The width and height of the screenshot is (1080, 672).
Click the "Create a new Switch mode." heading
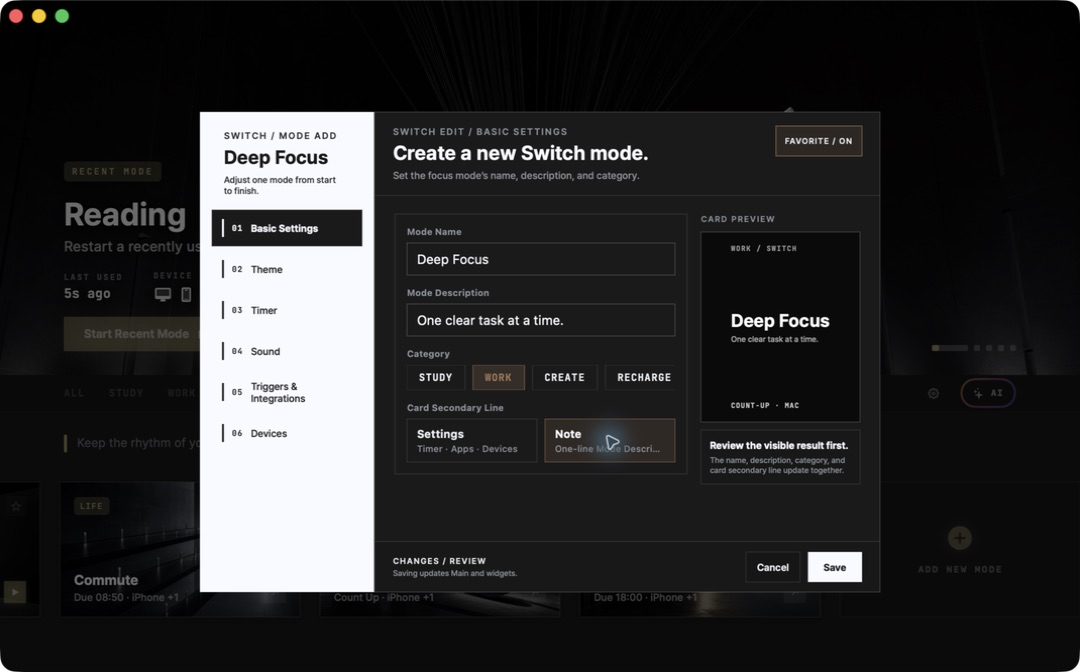[x=521, y=153]
